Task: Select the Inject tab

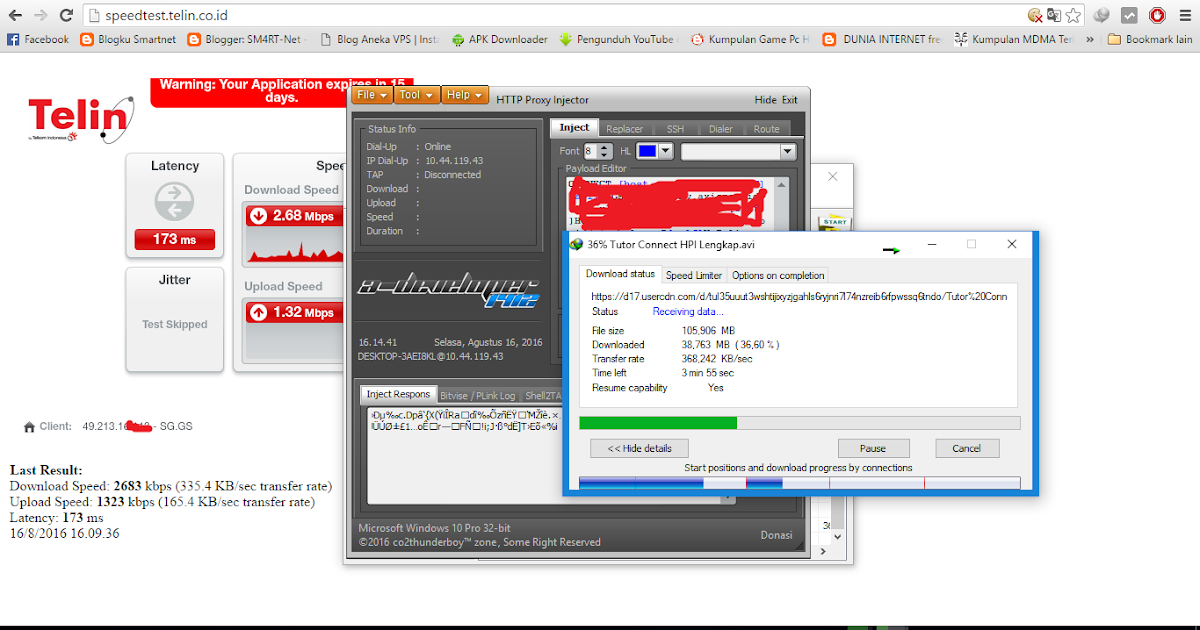Action: (x=574, y=128)
